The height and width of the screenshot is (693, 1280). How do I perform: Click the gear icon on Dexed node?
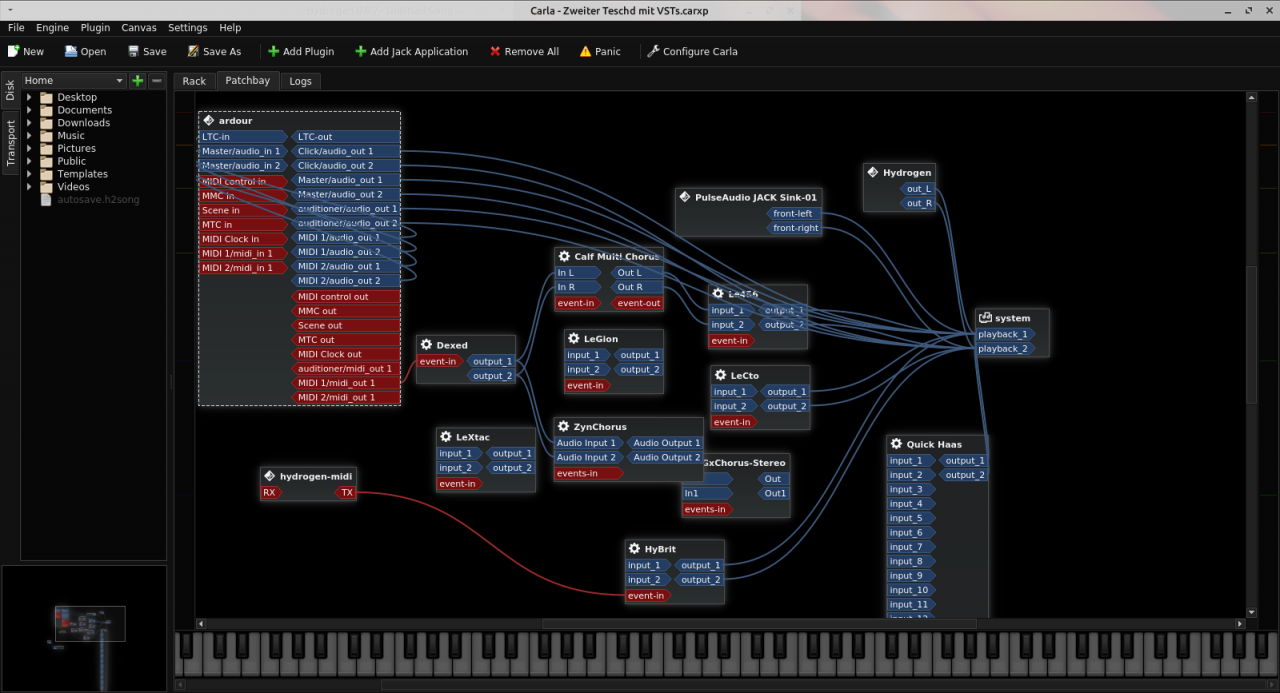click(x=426, y=345)
